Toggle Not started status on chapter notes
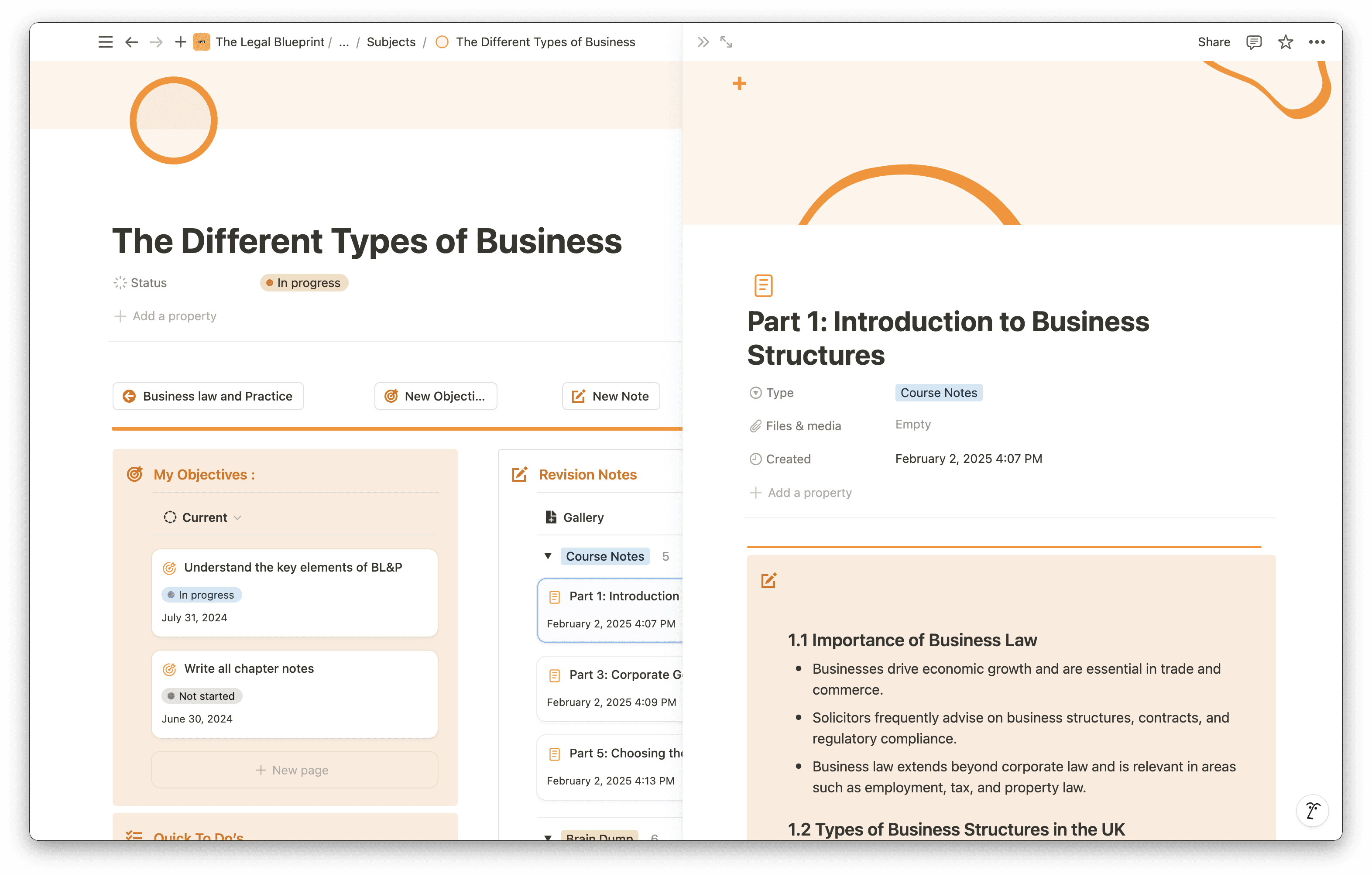Image resolution: width=1372 pixels, height=877 pixels. pos(202,696)
